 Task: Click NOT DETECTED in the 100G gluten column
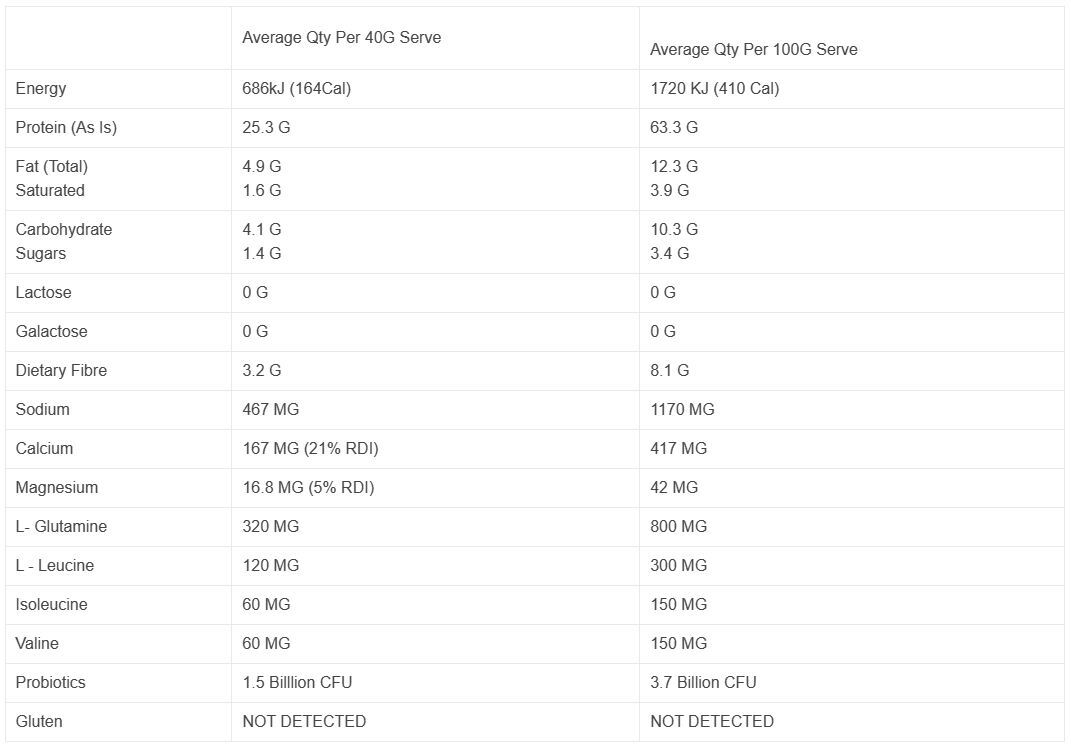pos(712,721)
